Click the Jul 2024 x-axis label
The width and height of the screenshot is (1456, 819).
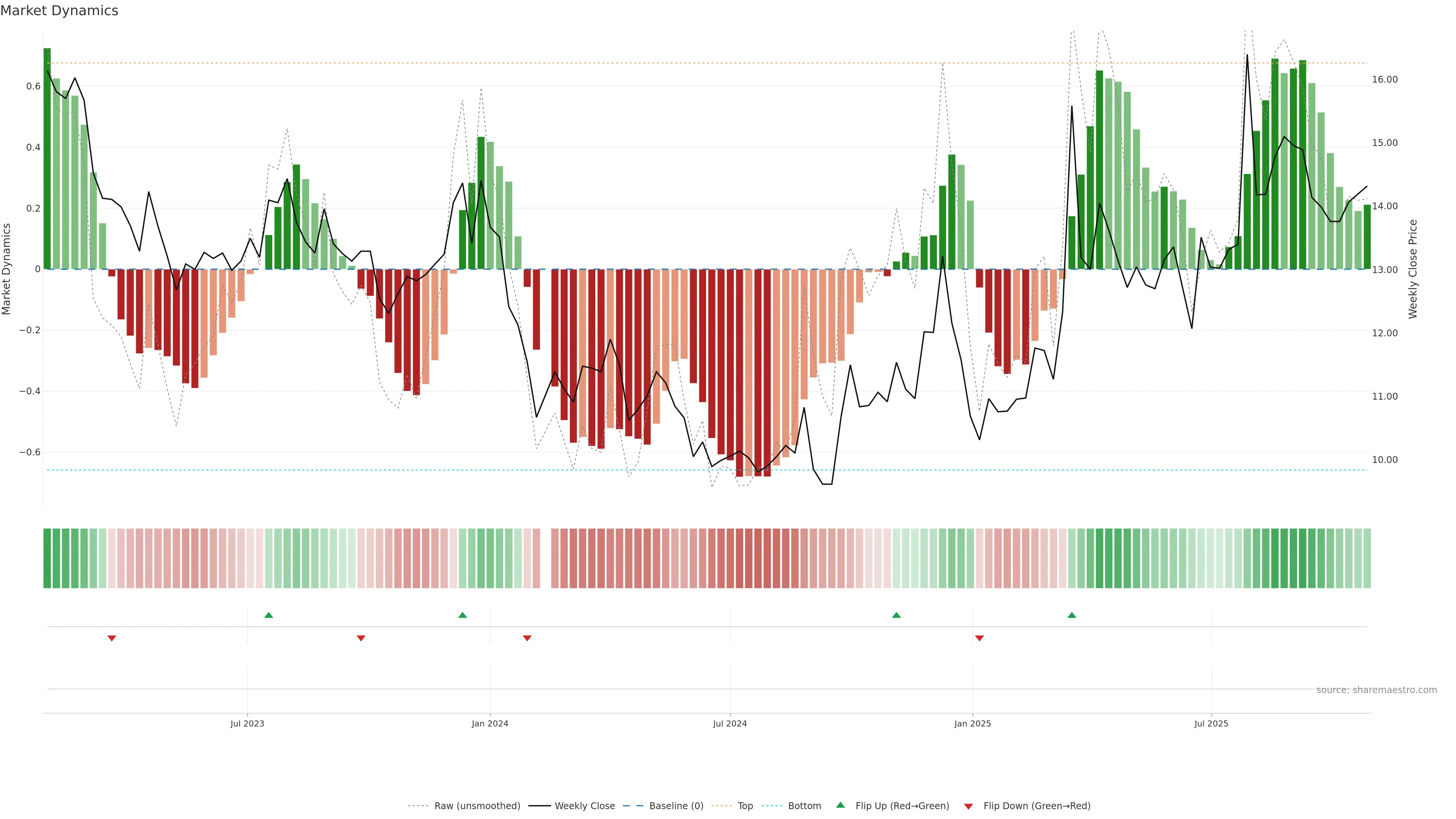730,723
